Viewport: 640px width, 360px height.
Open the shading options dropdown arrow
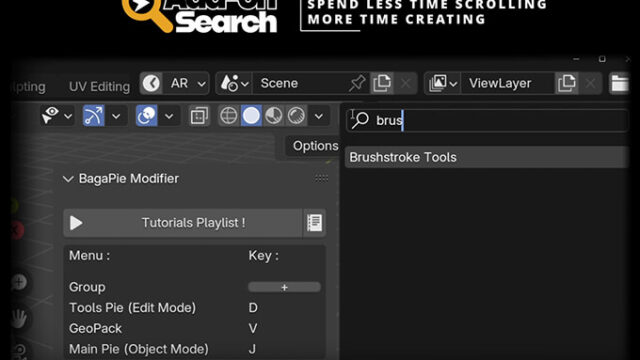coord(319,116)
